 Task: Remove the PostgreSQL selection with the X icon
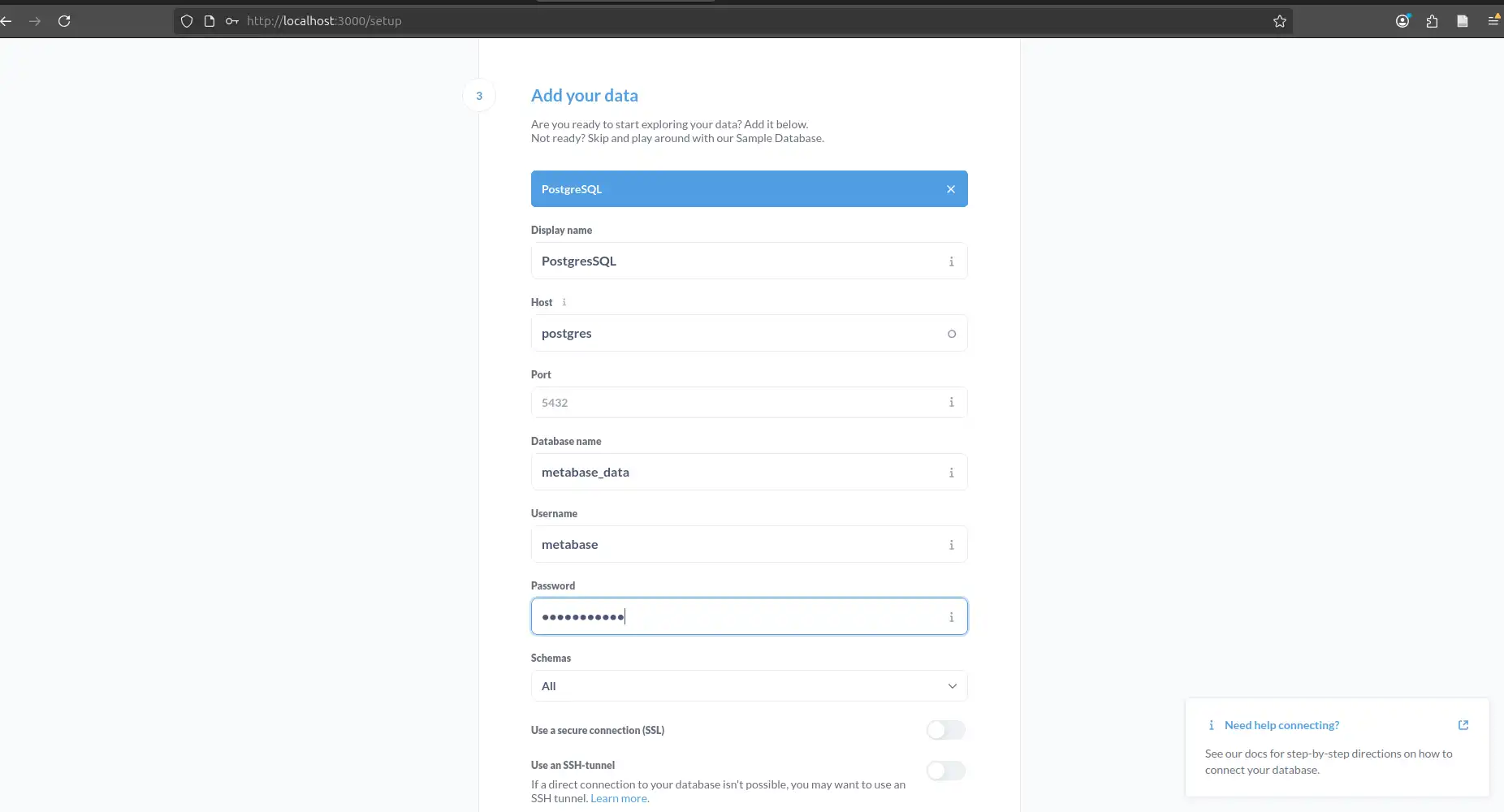[951, 189]
